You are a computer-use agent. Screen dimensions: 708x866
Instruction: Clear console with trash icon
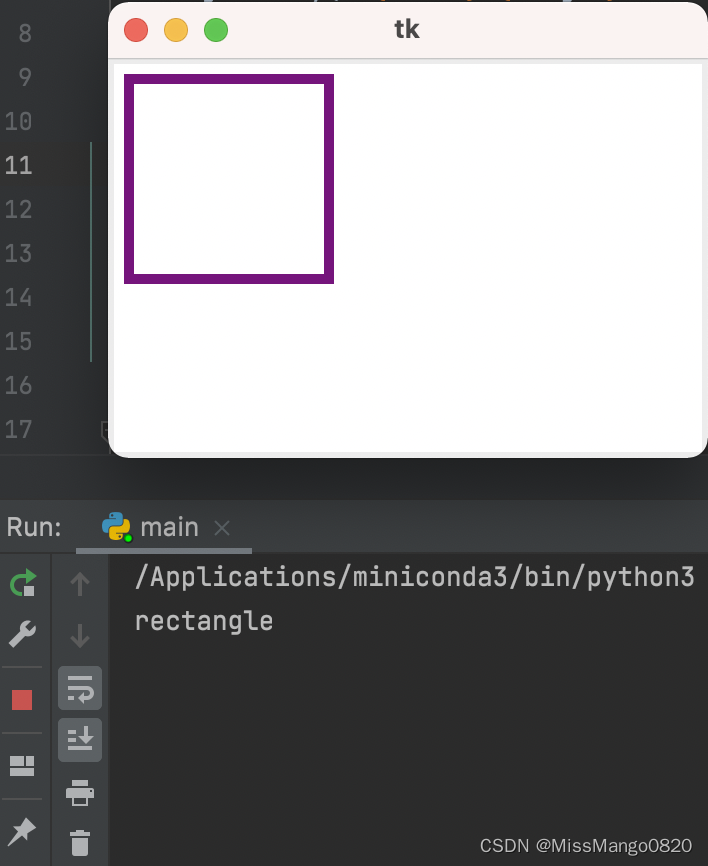pos(80,843)
